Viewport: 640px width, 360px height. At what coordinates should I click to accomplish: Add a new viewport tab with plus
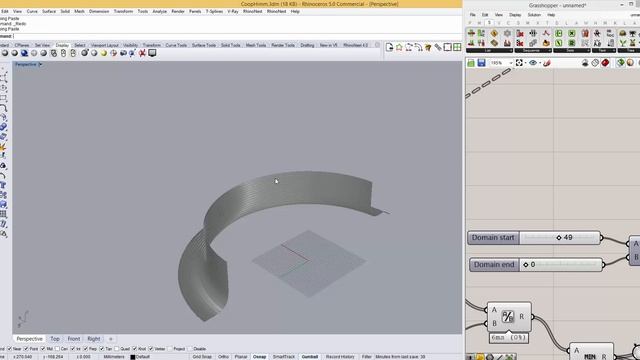point(111,339)
